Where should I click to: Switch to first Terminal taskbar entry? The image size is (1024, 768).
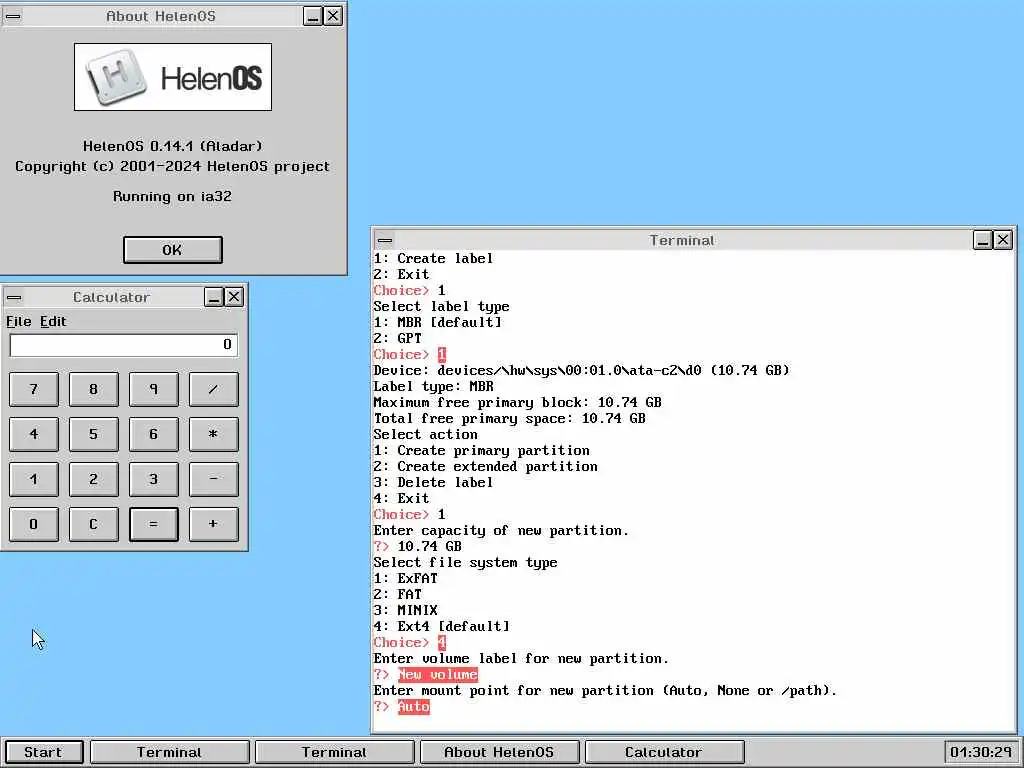(x=169, y=752)
